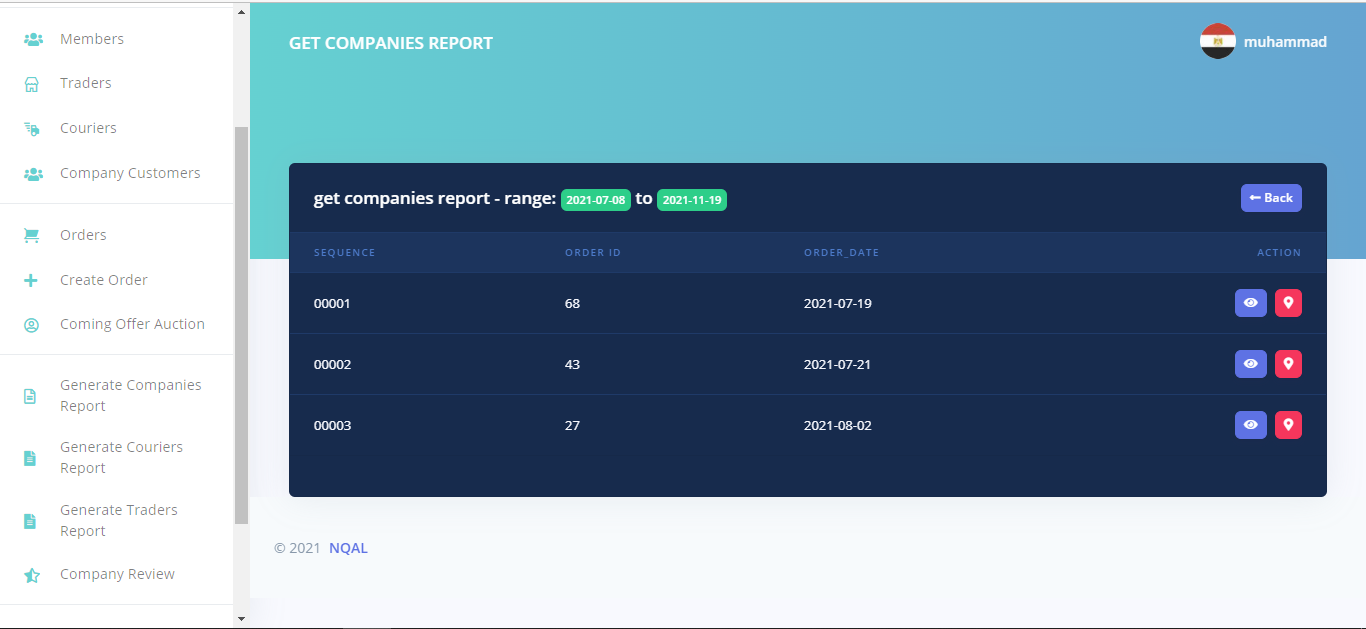This screenshot has width=1366, height=629.
Task: Click the Generate Couriers Report document icon
Action: (x=30, y=458)
